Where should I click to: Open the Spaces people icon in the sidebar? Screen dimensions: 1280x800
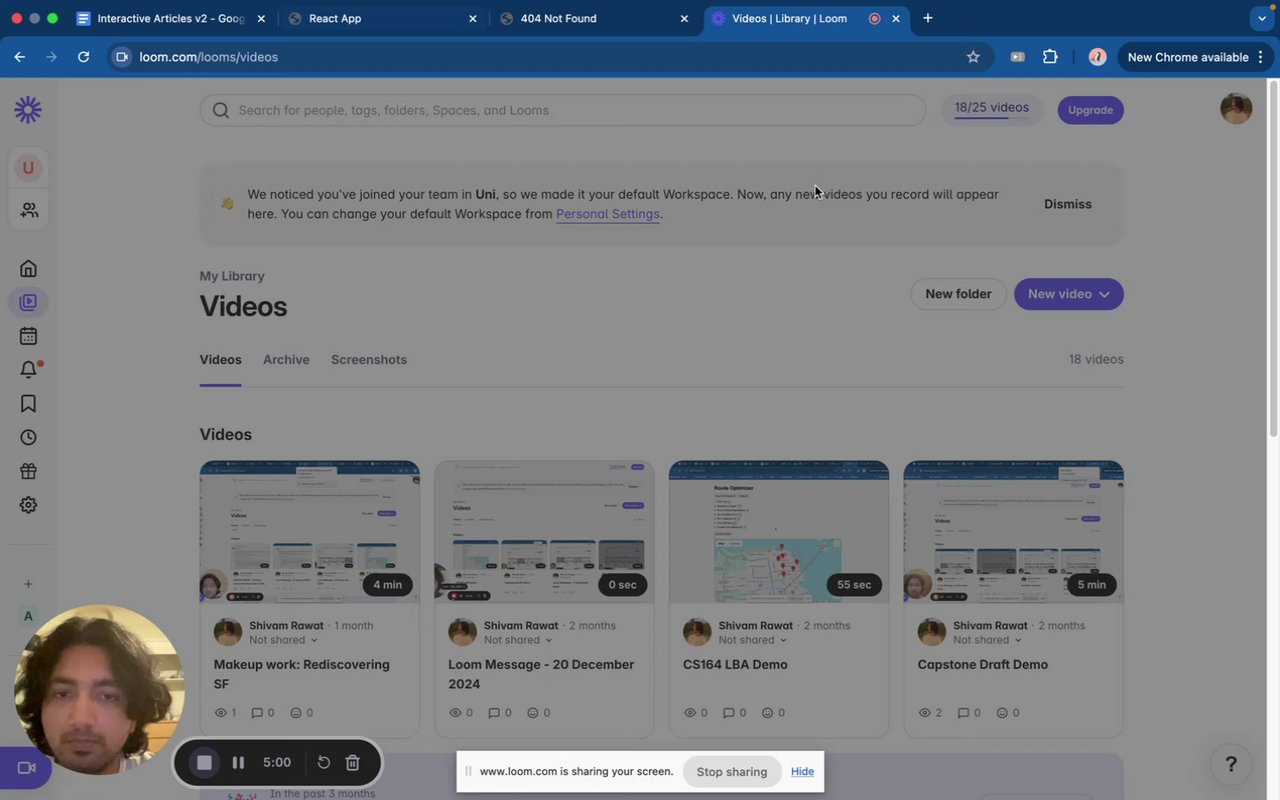coord(29,210)
